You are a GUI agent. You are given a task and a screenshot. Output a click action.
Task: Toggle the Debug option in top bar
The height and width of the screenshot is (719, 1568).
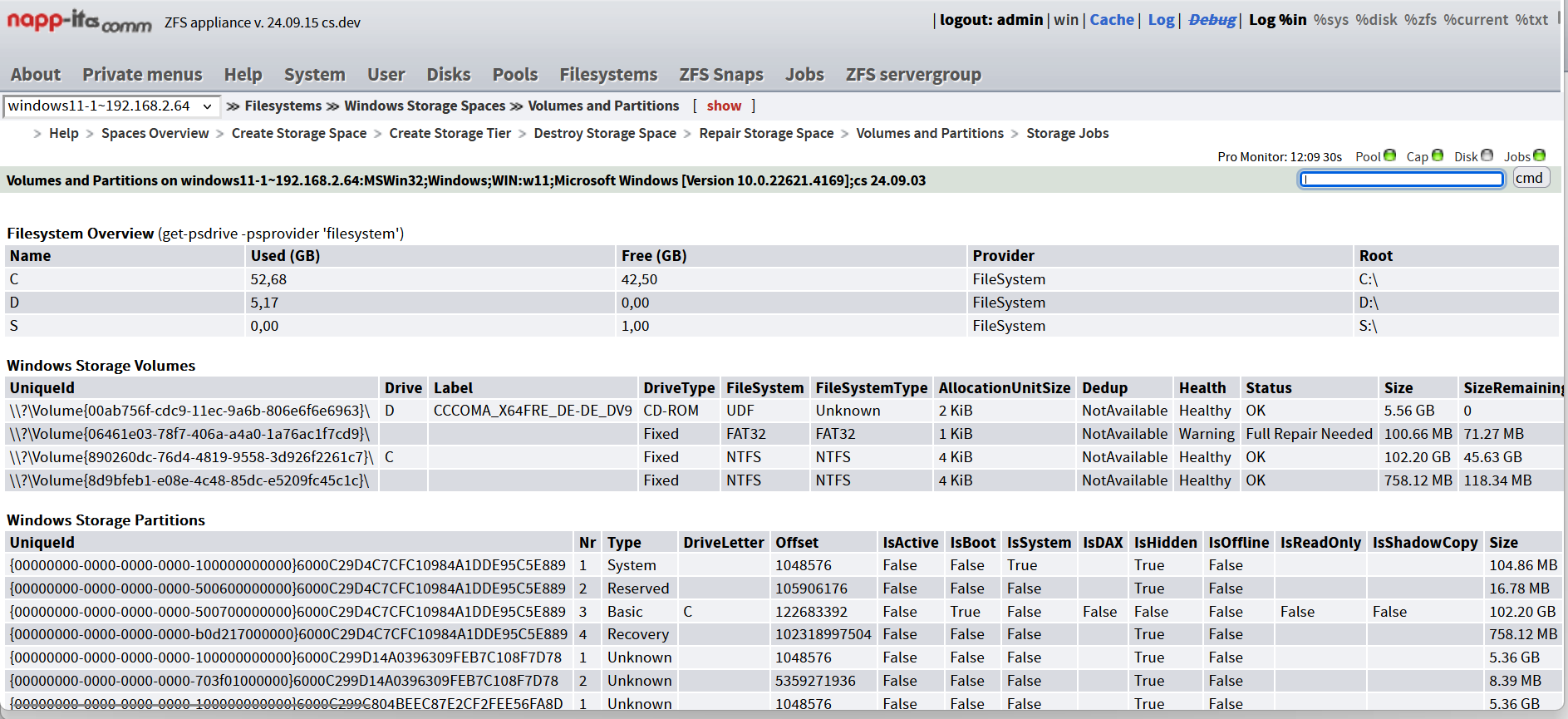[x=1212, y=20]
